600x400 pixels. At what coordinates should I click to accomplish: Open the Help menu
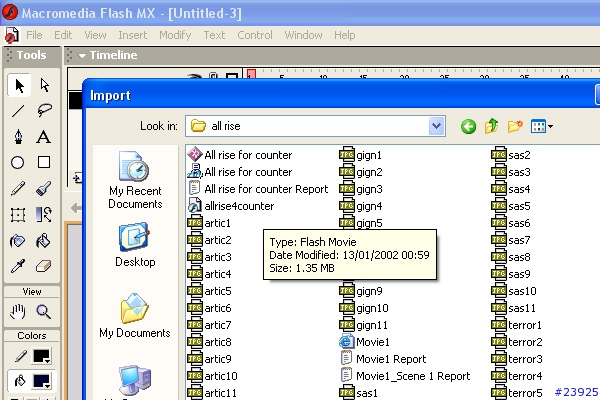coord(344,35)
